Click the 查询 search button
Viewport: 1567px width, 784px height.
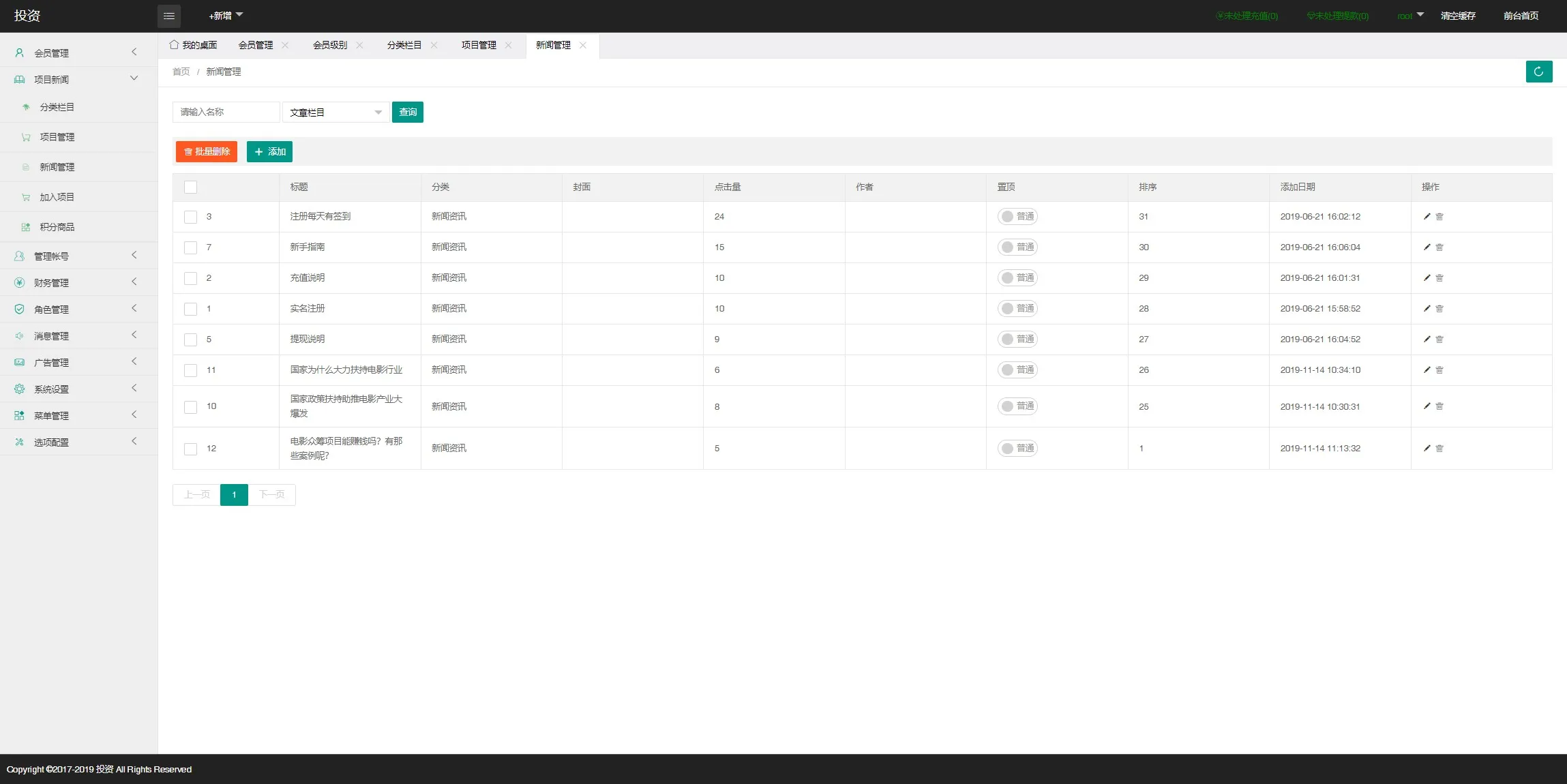pyautogui.click(x=407, y=112)
